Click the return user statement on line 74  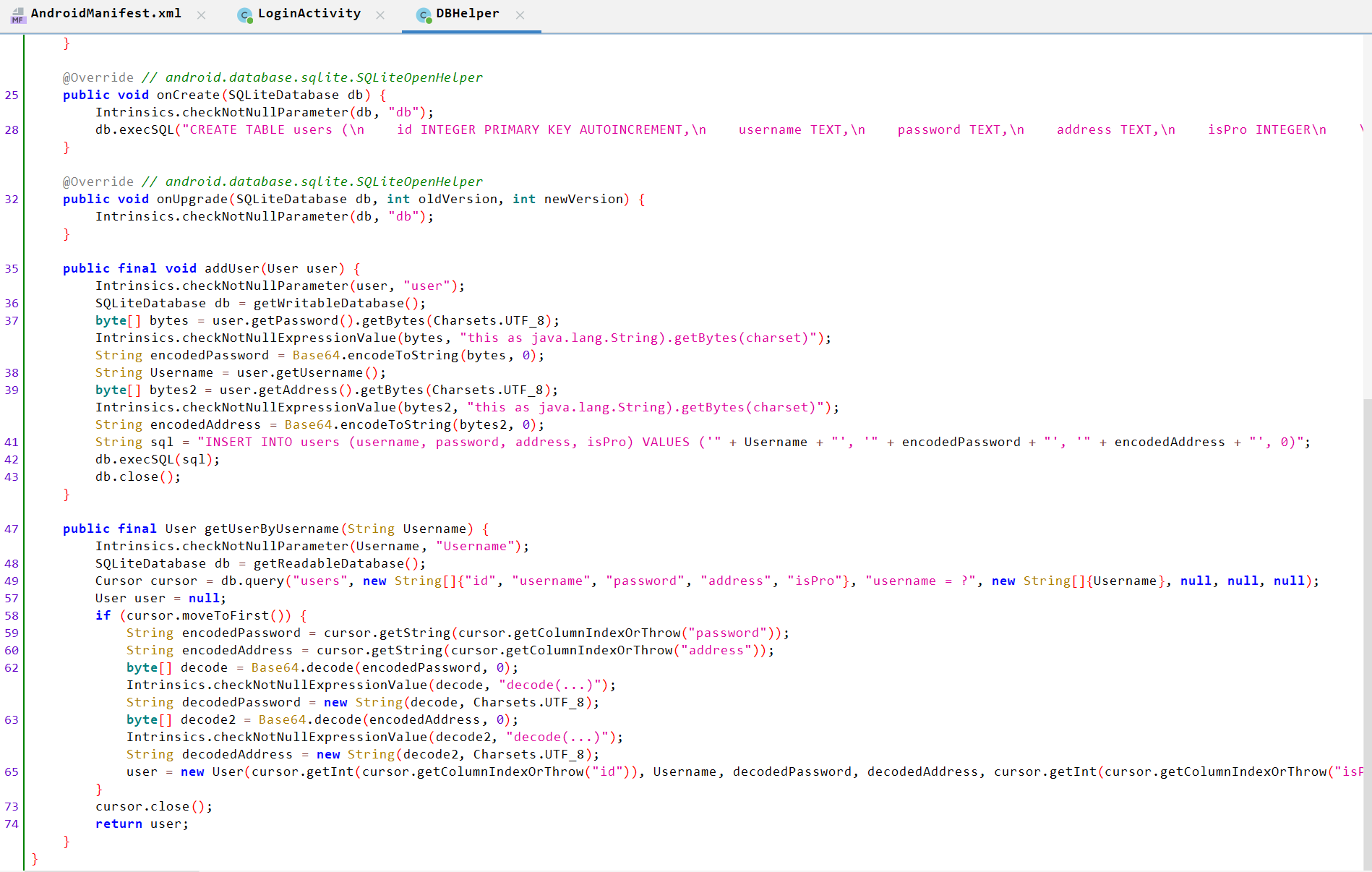click(142, 824)
